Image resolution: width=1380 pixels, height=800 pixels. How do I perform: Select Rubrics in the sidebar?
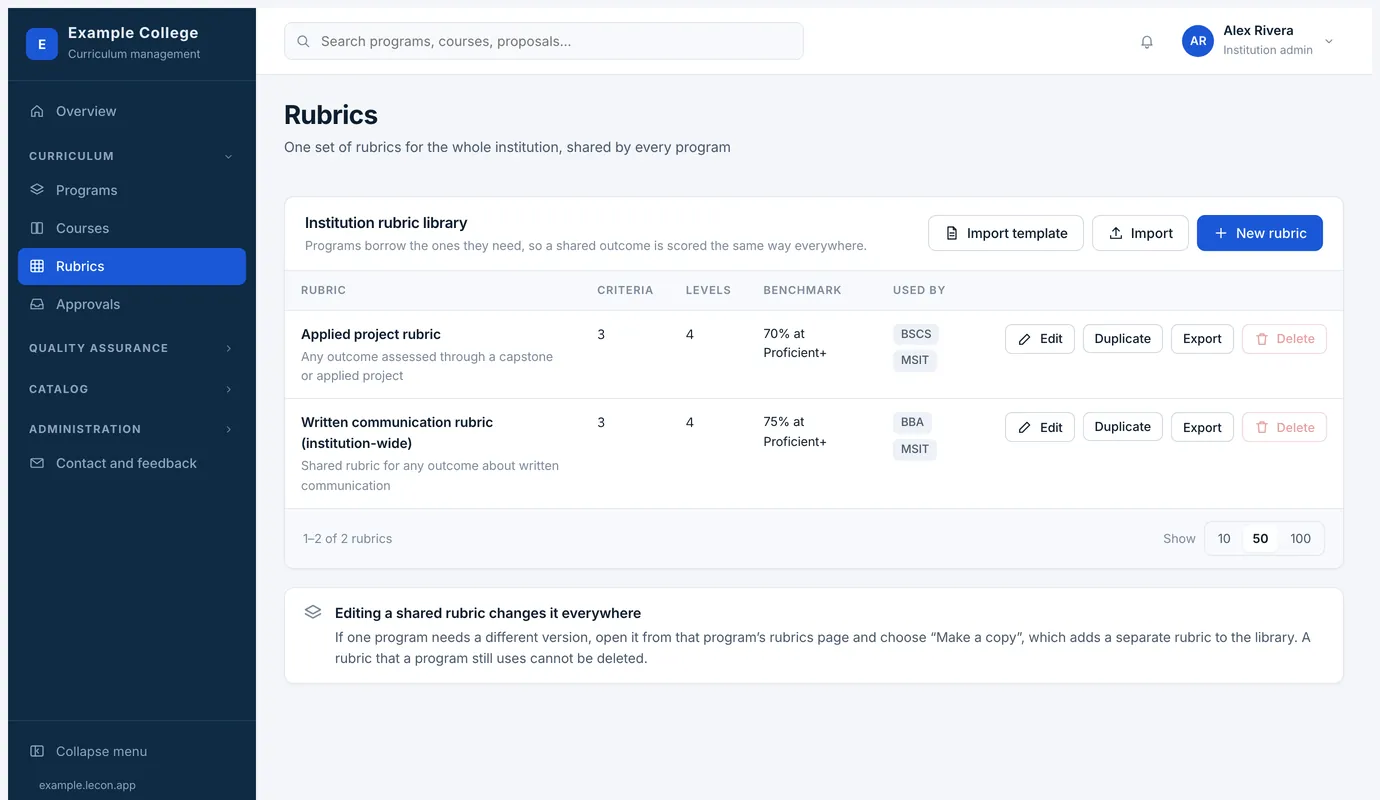pos(132,266)
